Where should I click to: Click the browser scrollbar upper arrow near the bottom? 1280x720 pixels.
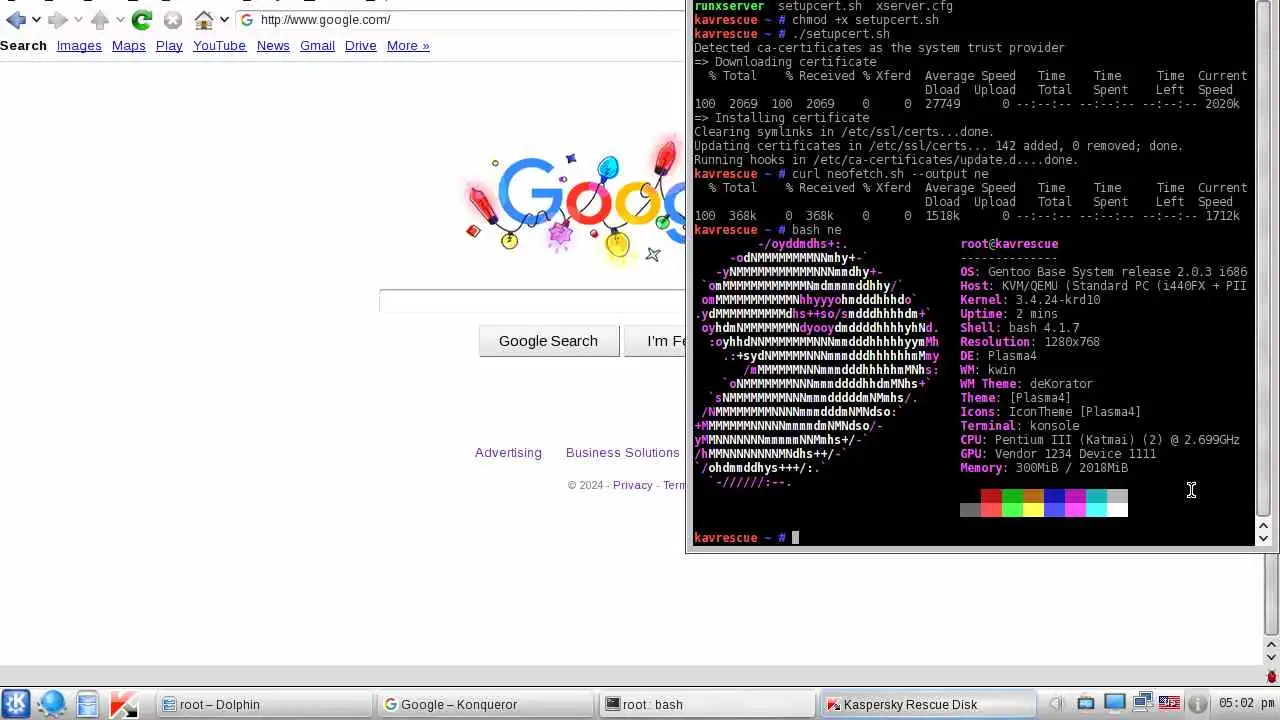pyautogui.click(x=1272, y=644)
